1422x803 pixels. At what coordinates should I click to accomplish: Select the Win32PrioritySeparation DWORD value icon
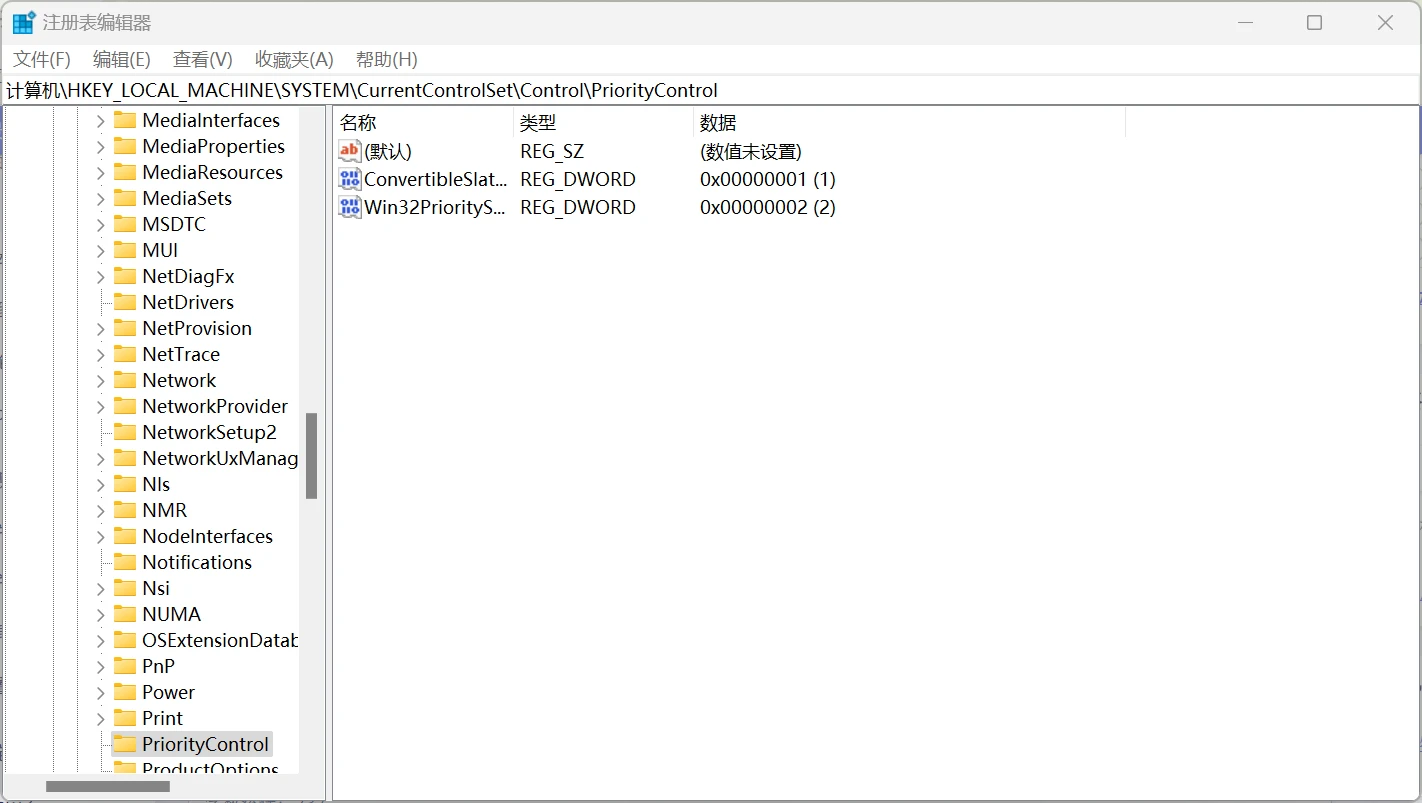(x=349, y=207)
